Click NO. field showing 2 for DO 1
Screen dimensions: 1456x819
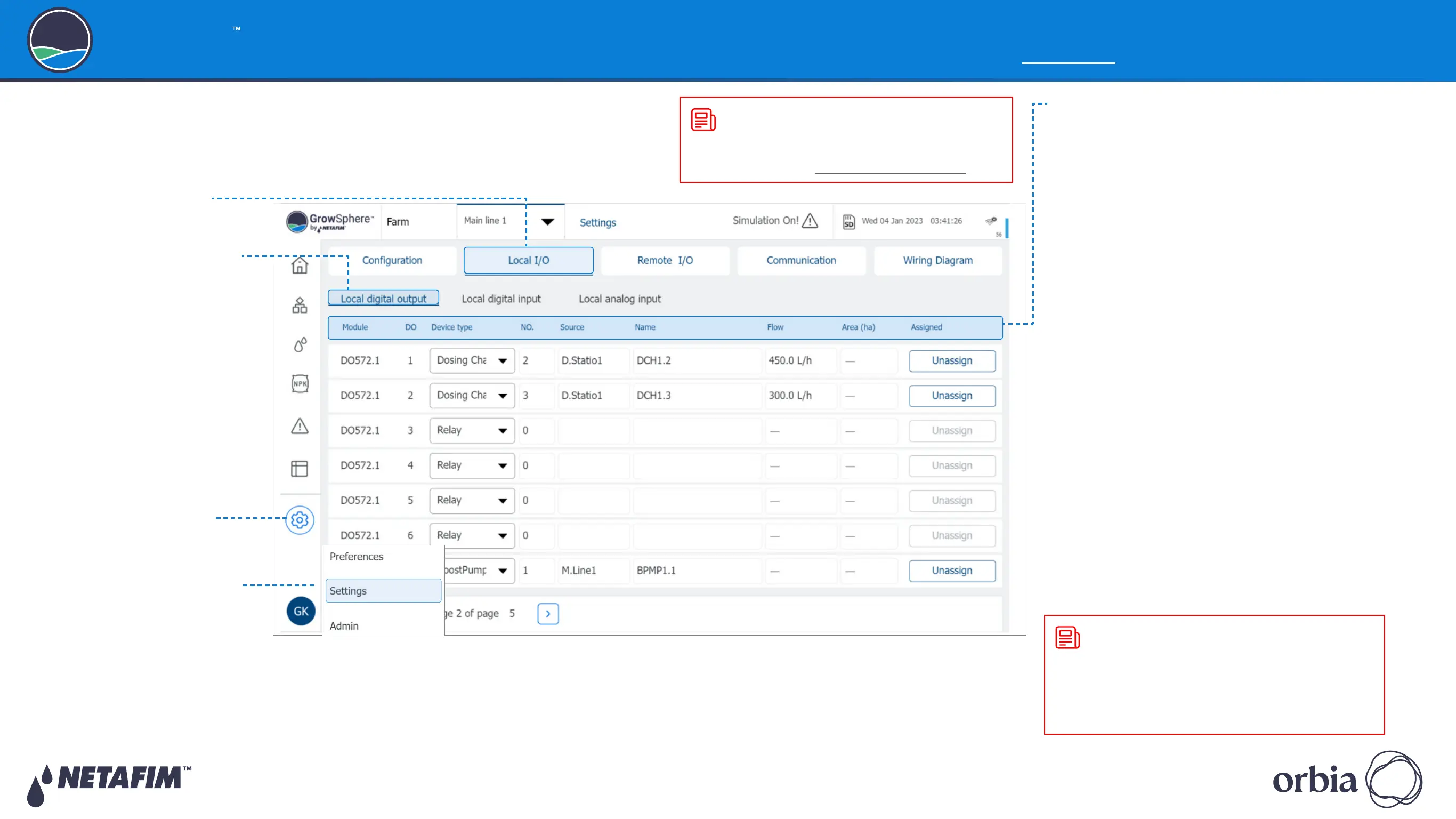pos(536,360)
